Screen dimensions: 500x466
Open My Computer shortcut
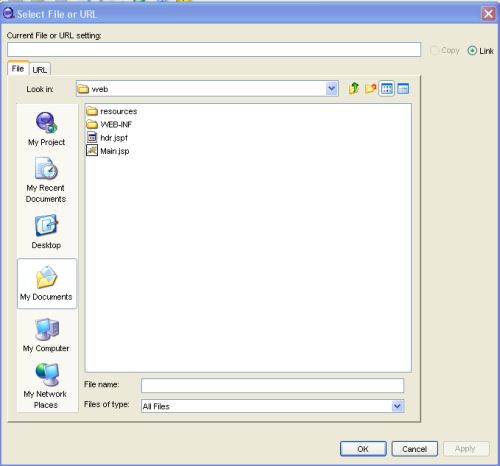click(x=46, y=335)
